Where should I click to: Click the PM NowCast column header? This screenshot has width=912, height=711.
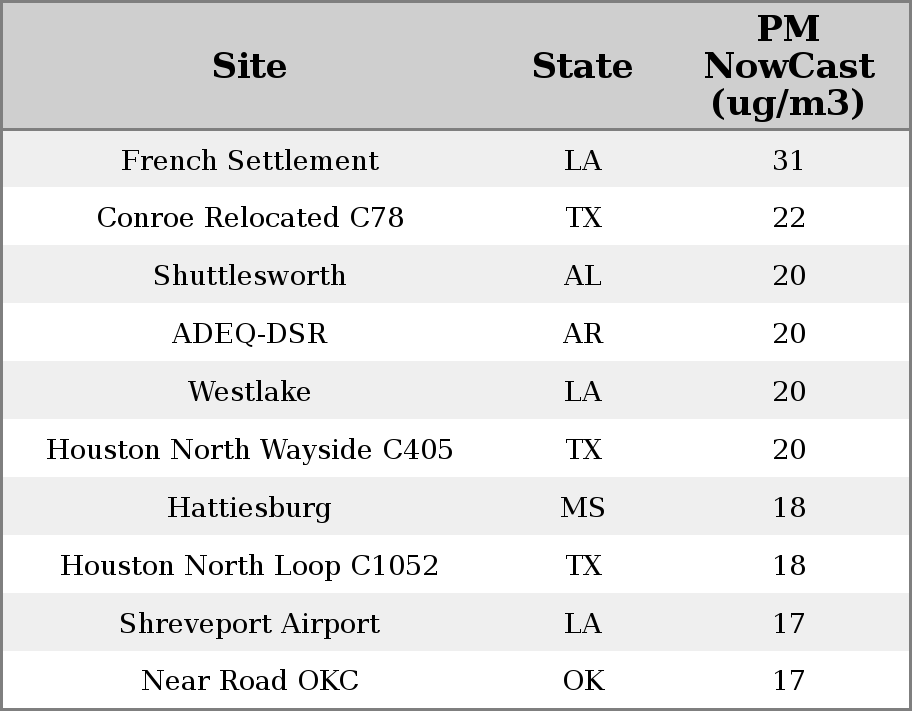tap(788, 66)
